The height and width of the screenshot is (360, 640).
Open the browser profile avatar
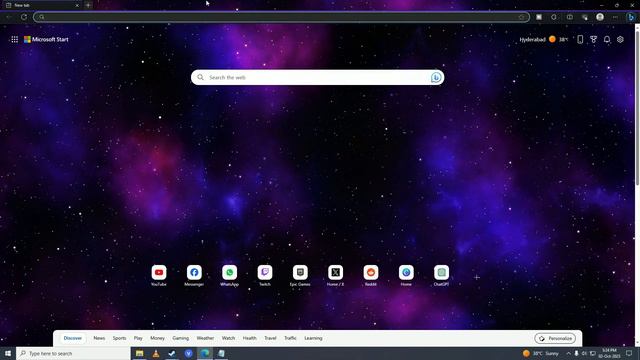click(x=600, y=17)
